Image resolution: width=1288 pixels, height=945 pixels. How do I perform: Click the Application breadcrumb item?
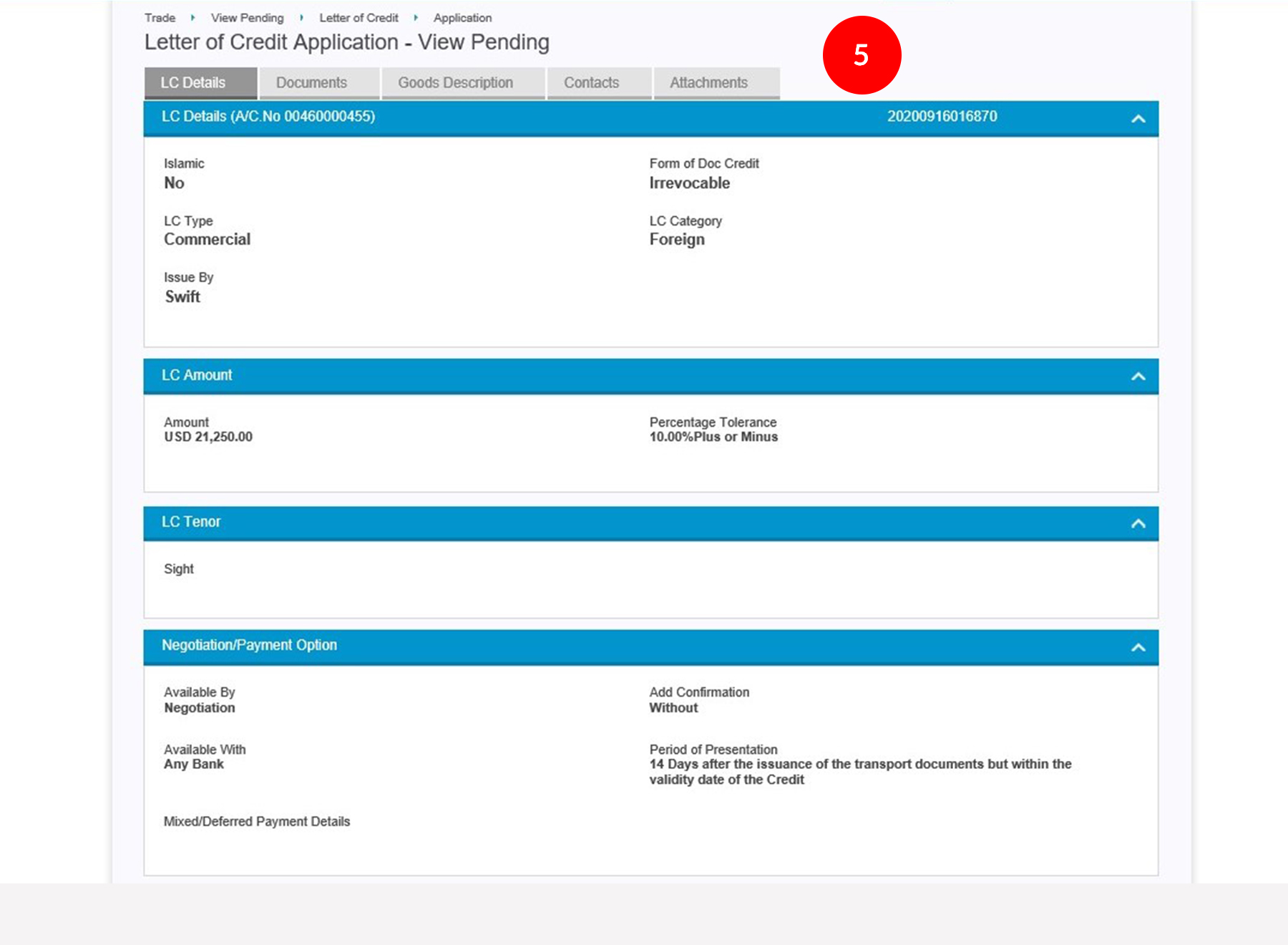[x=462, y=18]
